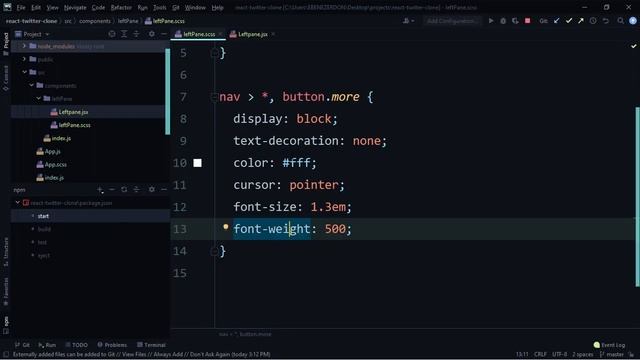Open the Tools menu
The image size is (640, 360).
click(160, 7)
